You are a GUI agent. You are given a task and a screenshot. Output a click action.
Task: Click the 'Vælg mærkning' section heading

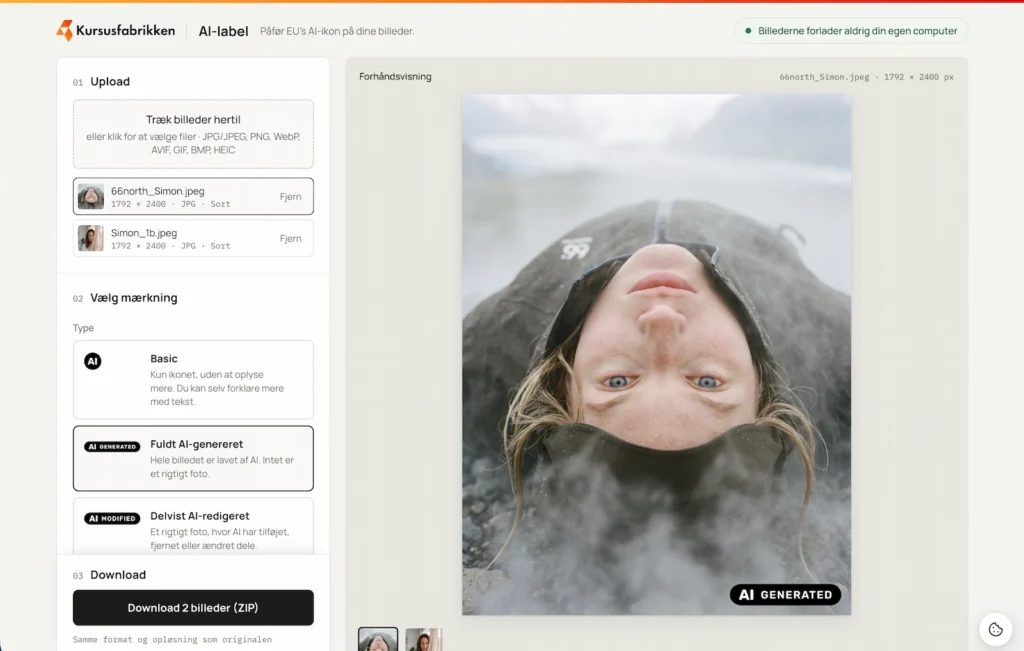pyautogui.click(x=134, y=298)
